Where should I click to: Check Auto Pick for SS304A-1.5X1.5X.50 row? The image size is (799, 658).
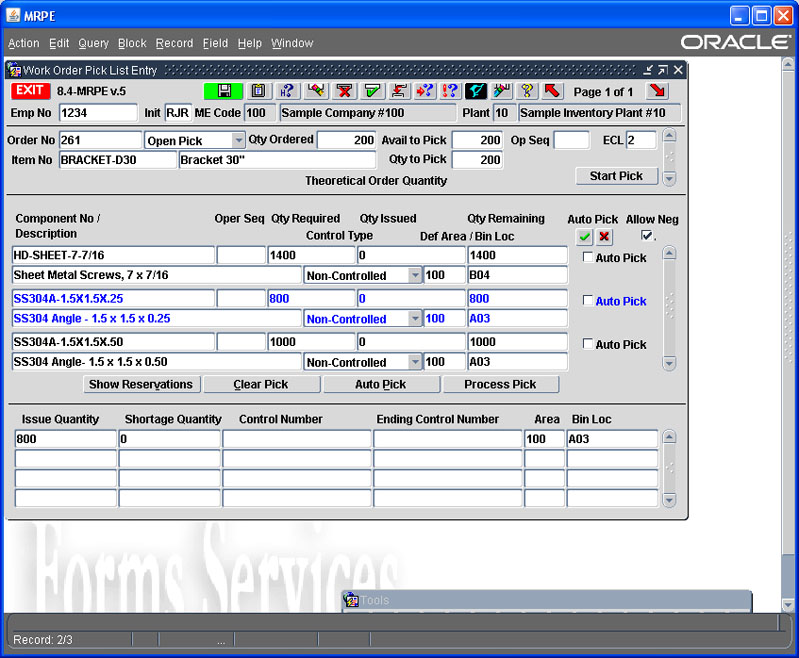(x=588, y=344)
